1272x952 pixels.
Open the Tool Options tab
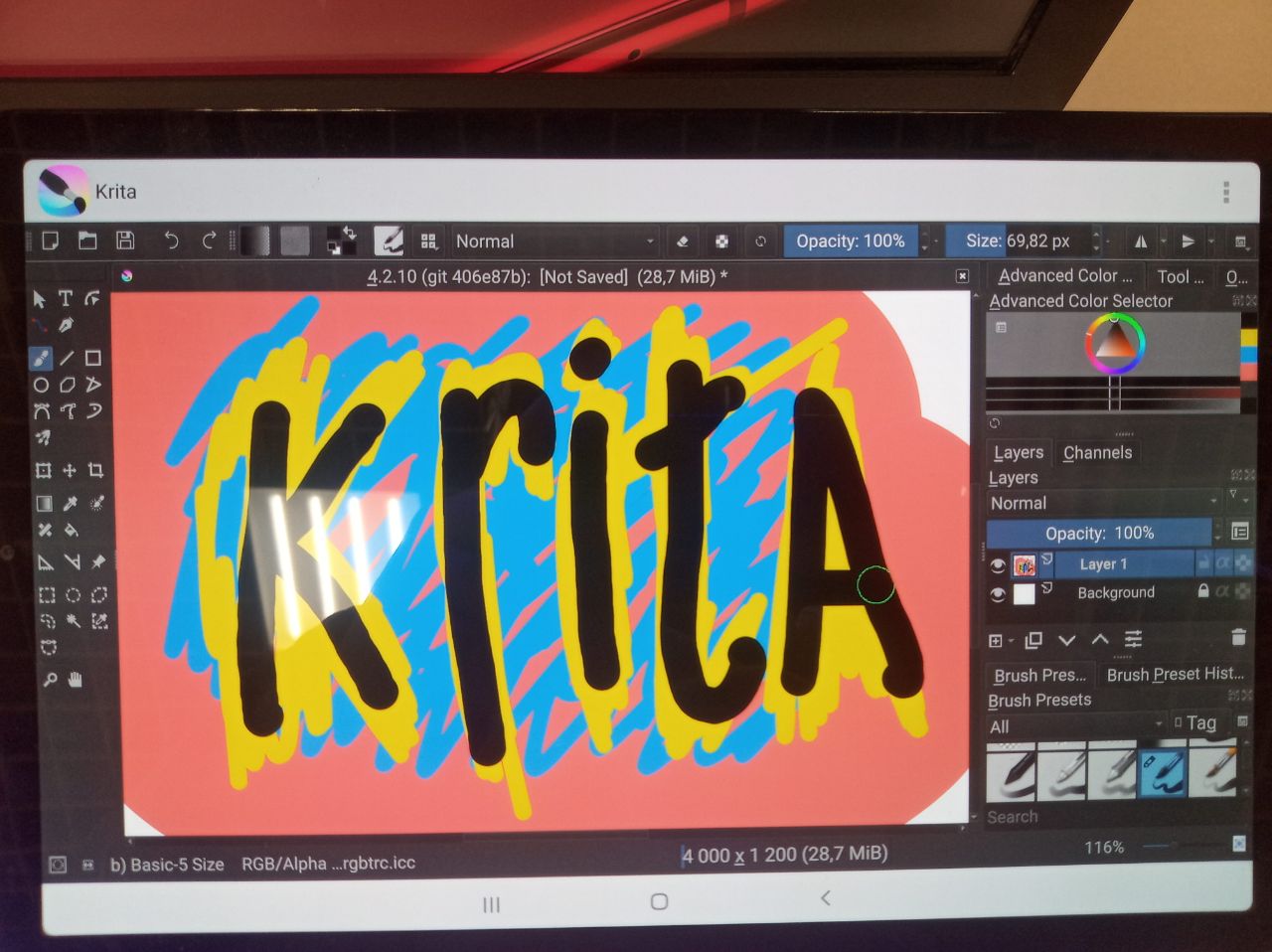[x=1180, y=277]
